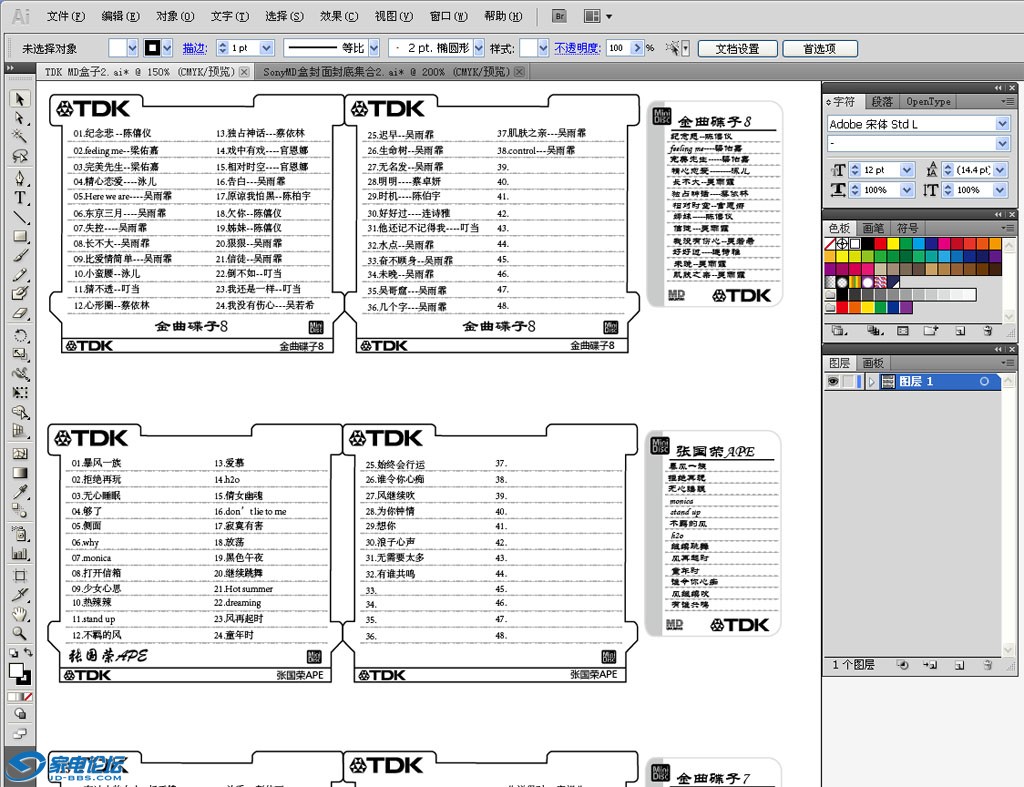The height and width of the screenshot is (787, 1024).
Task: Open the font style dropdown
Action: pyautogui.click(x=1002, y=143)
